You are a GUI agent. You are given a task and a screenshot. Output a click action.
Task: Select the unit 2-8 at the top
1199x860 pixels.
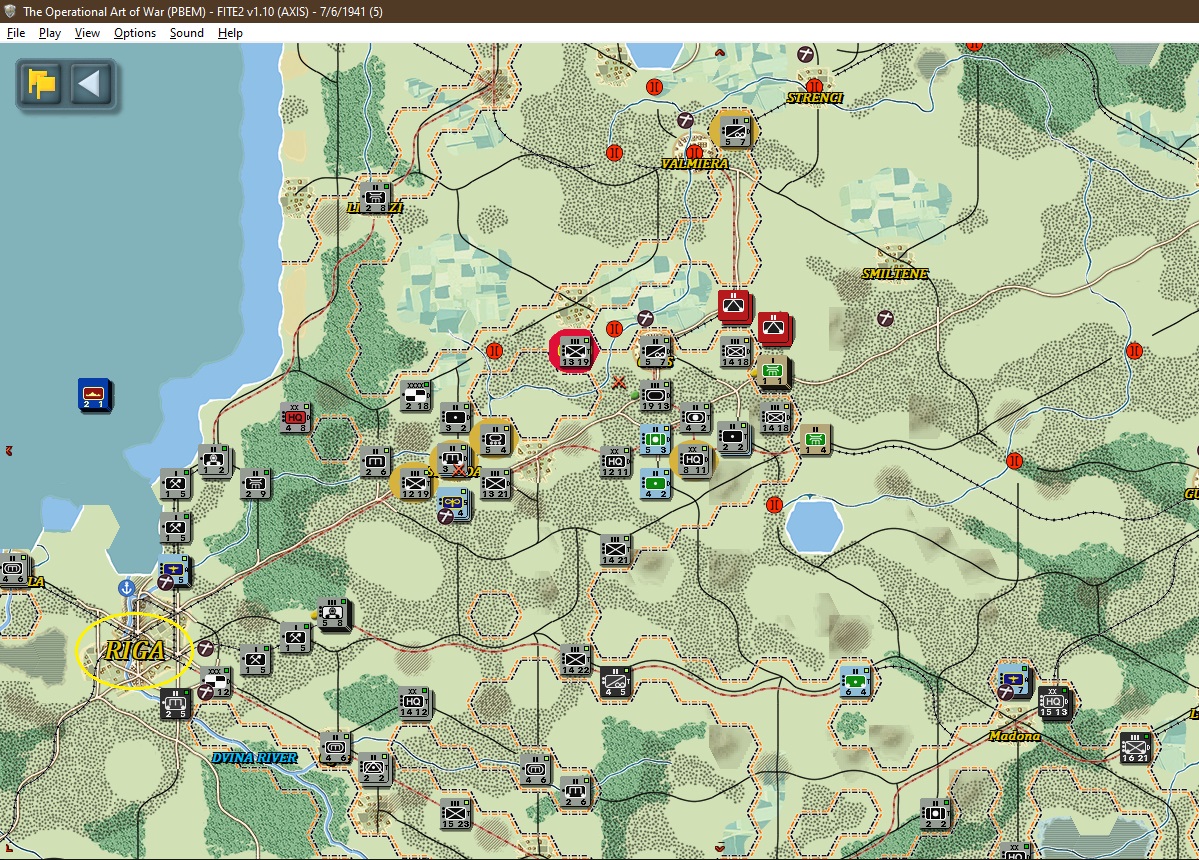375,197
